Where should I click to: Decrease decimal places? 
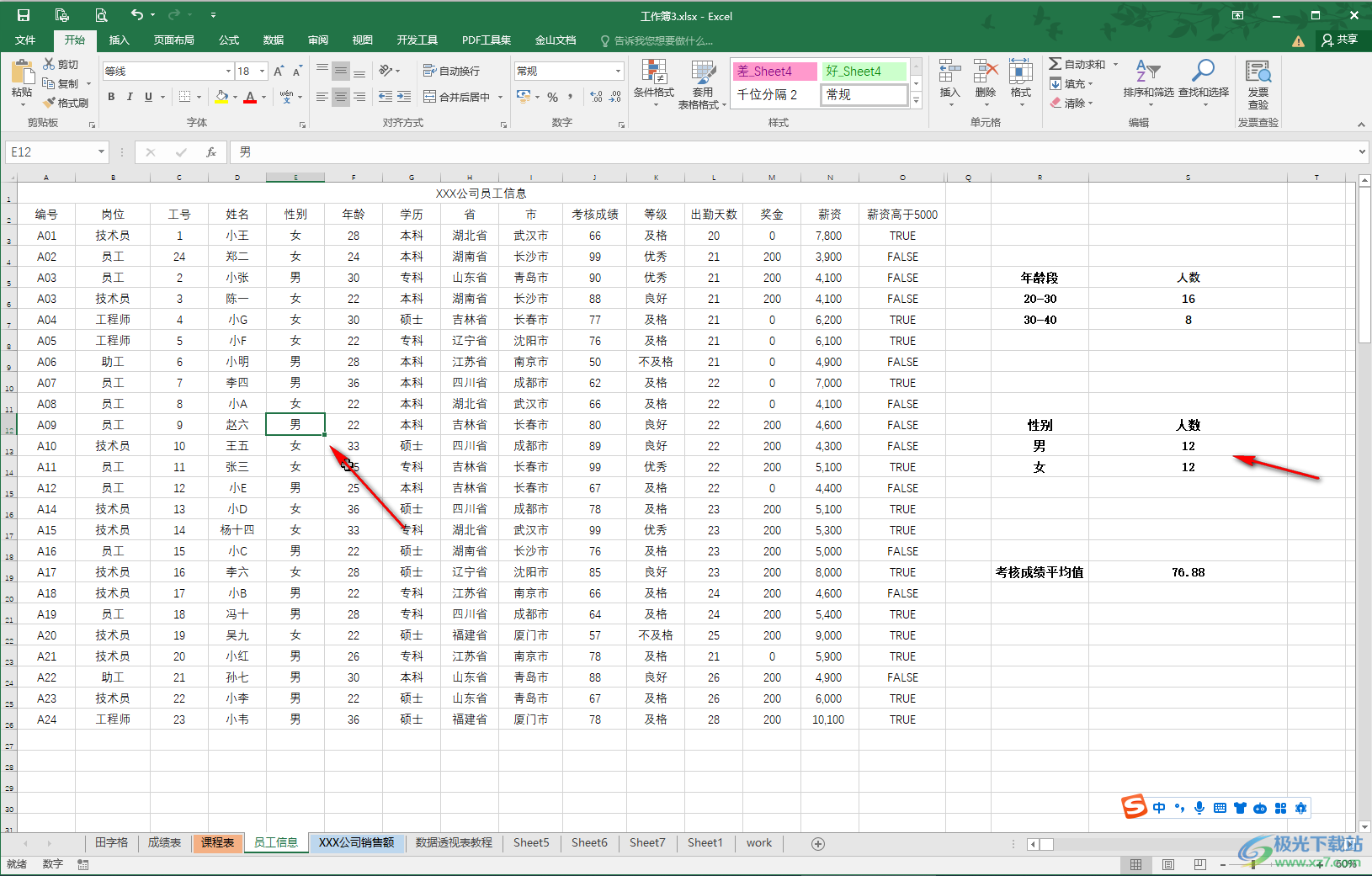pos(615,97)
